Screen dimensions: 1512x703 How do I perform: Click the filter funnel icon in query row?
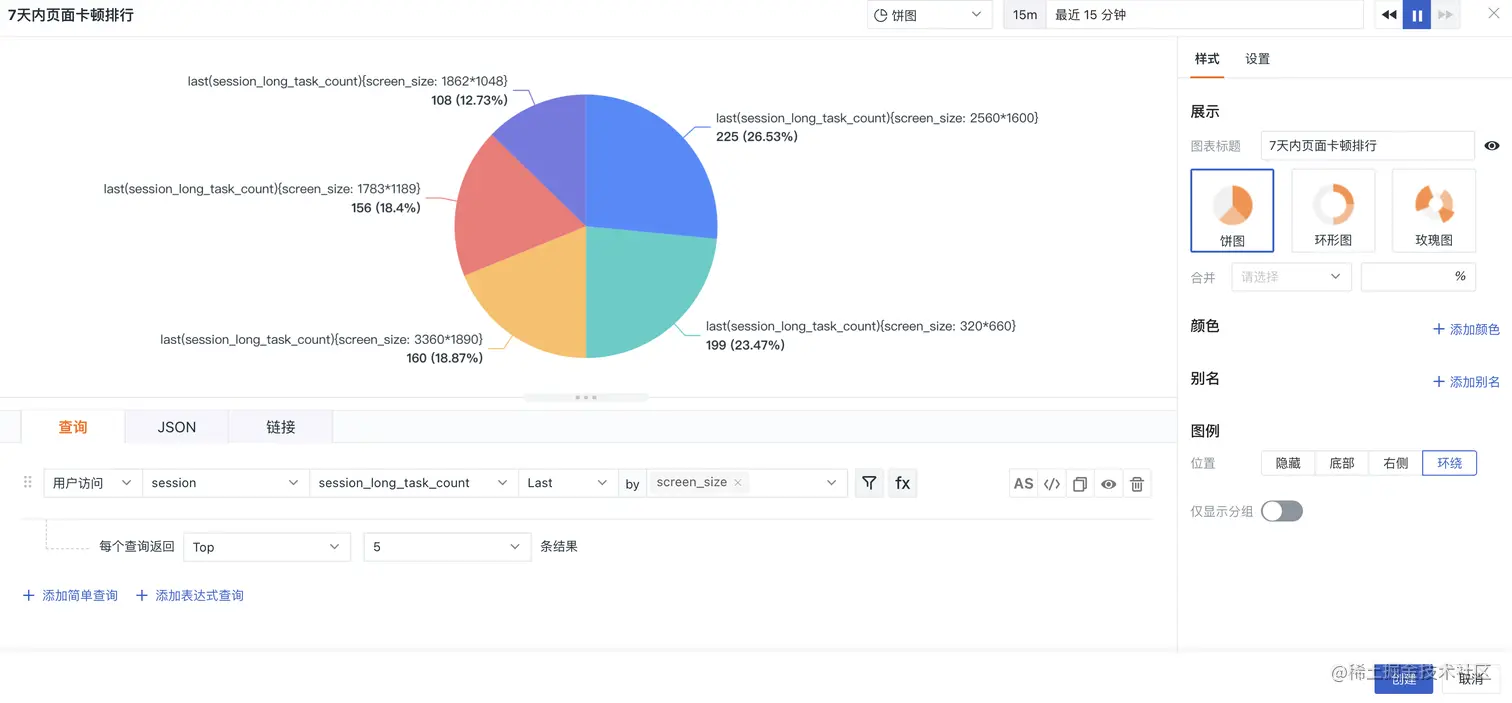869,483
